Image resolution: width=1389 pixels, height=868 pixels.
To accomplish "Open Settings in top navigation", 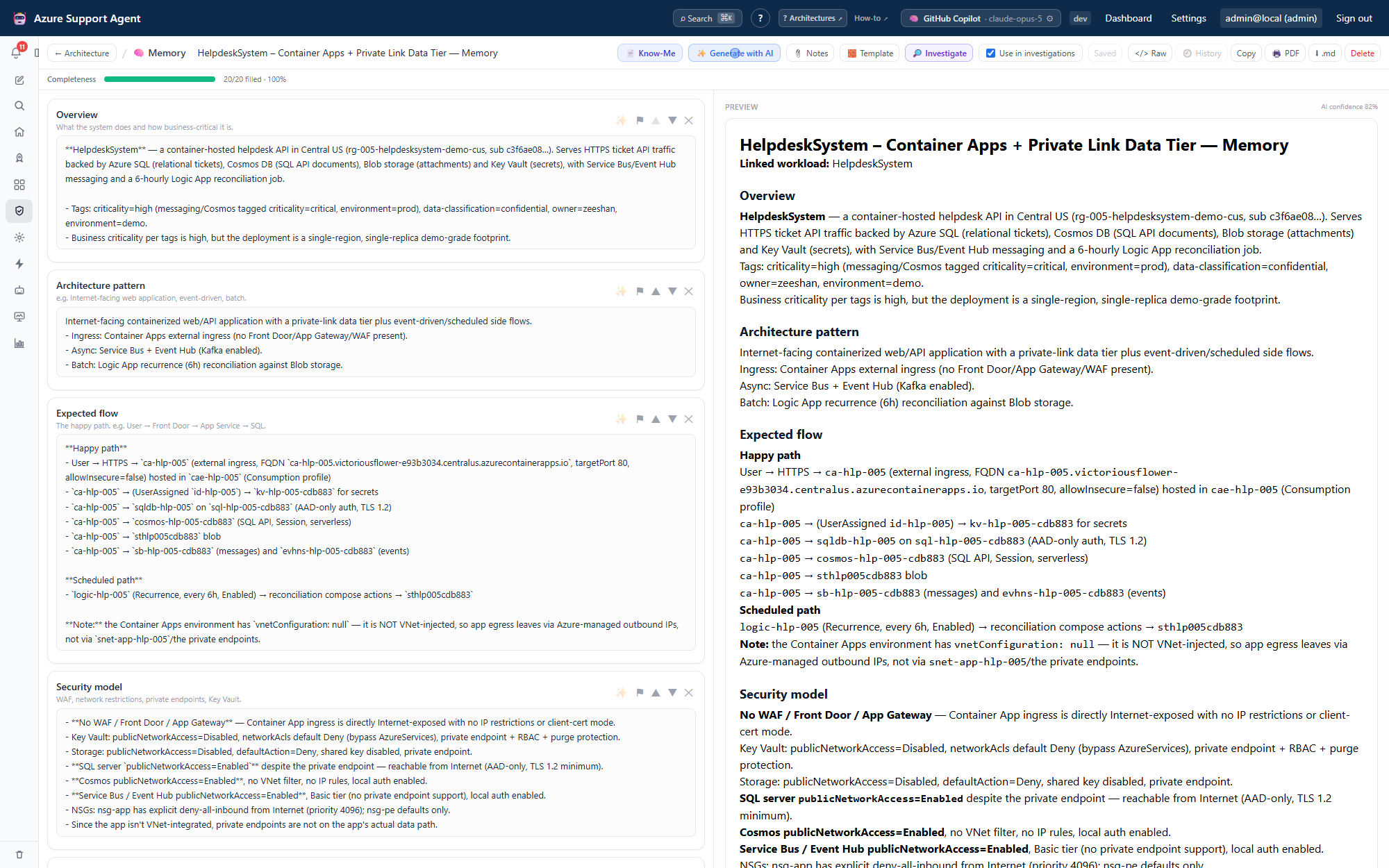I will point(1188,19).
